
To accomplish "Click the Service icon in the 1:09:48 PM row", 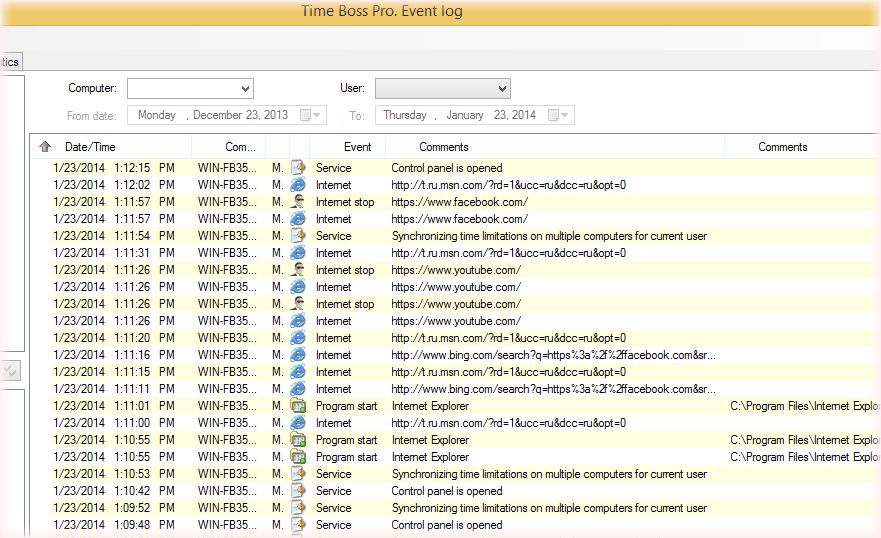I will pyautogui.click(x=298, y=525).
